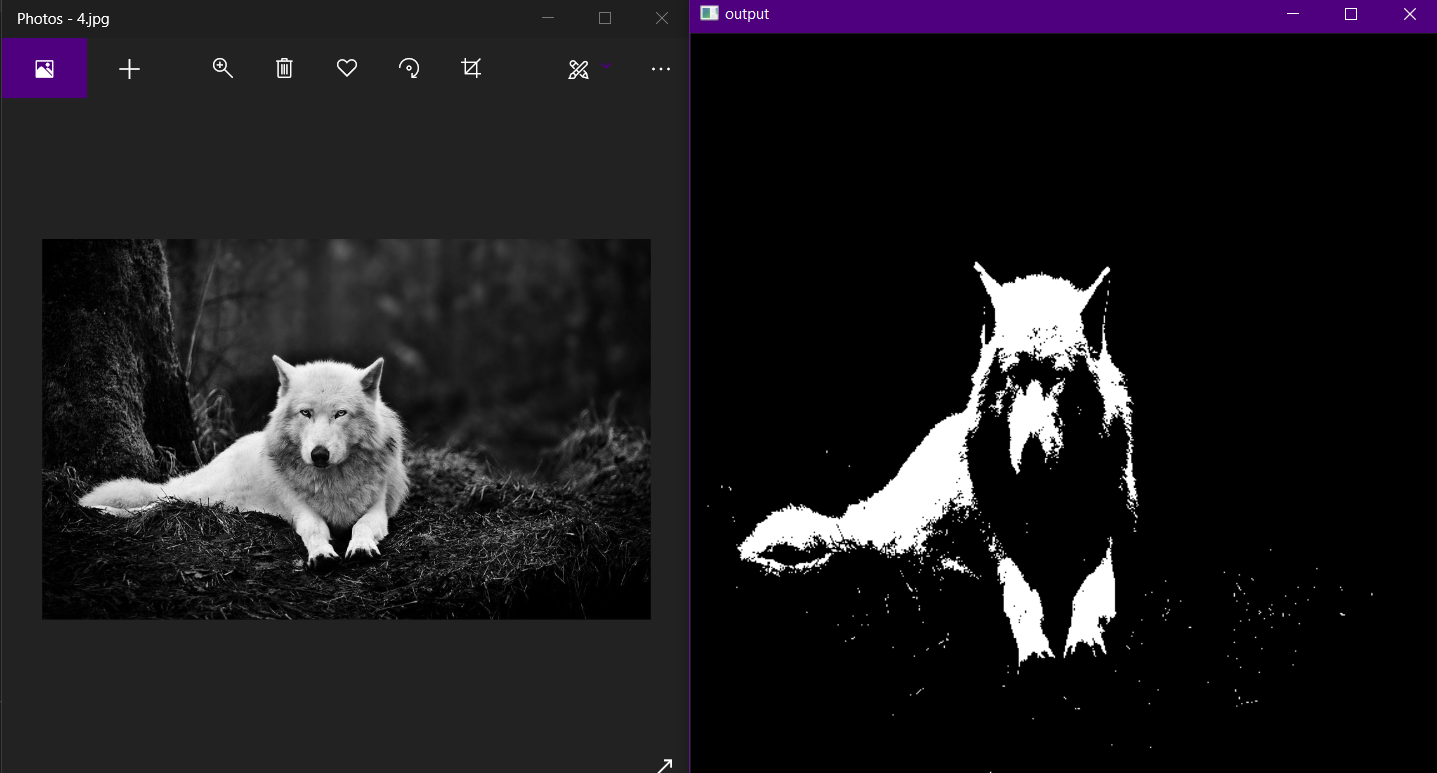Click the thresholded wolf image in output window
Viewport: 1437px width, 773px height.
pos(1063,403)
